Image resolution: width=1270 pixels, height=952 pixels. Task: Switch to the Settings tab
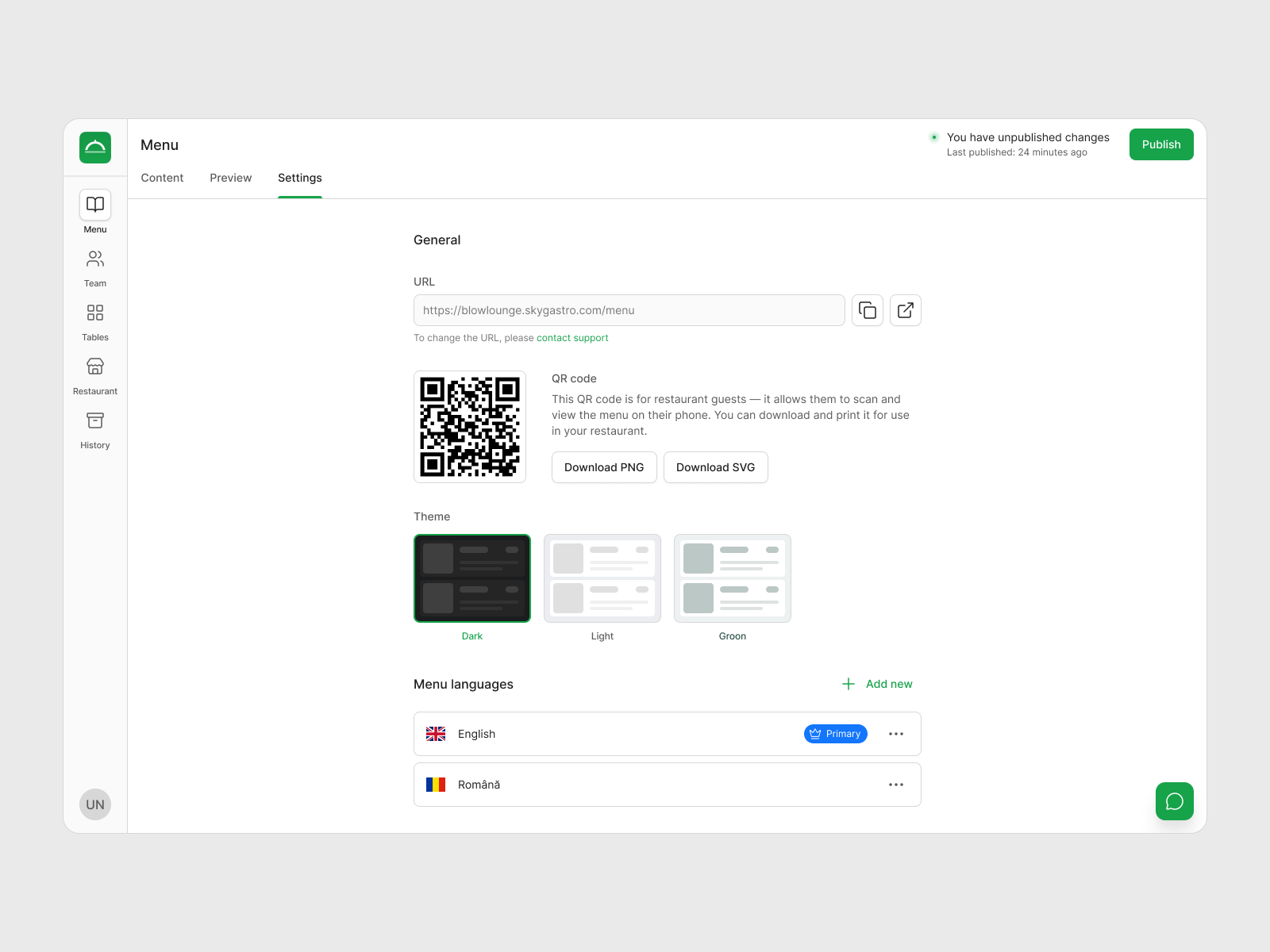(x=300, y=178)
